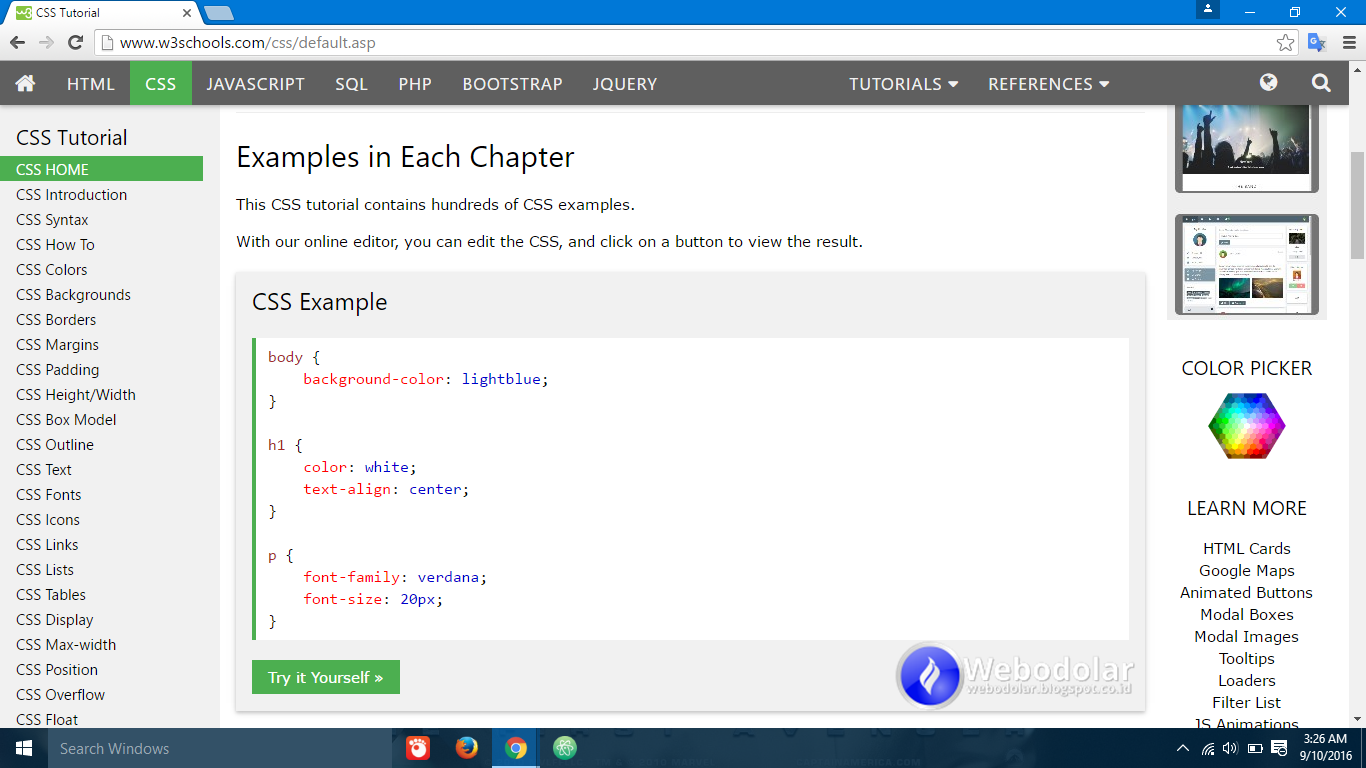Open CSS HOME in sidebar

click(x=101, y=169)
